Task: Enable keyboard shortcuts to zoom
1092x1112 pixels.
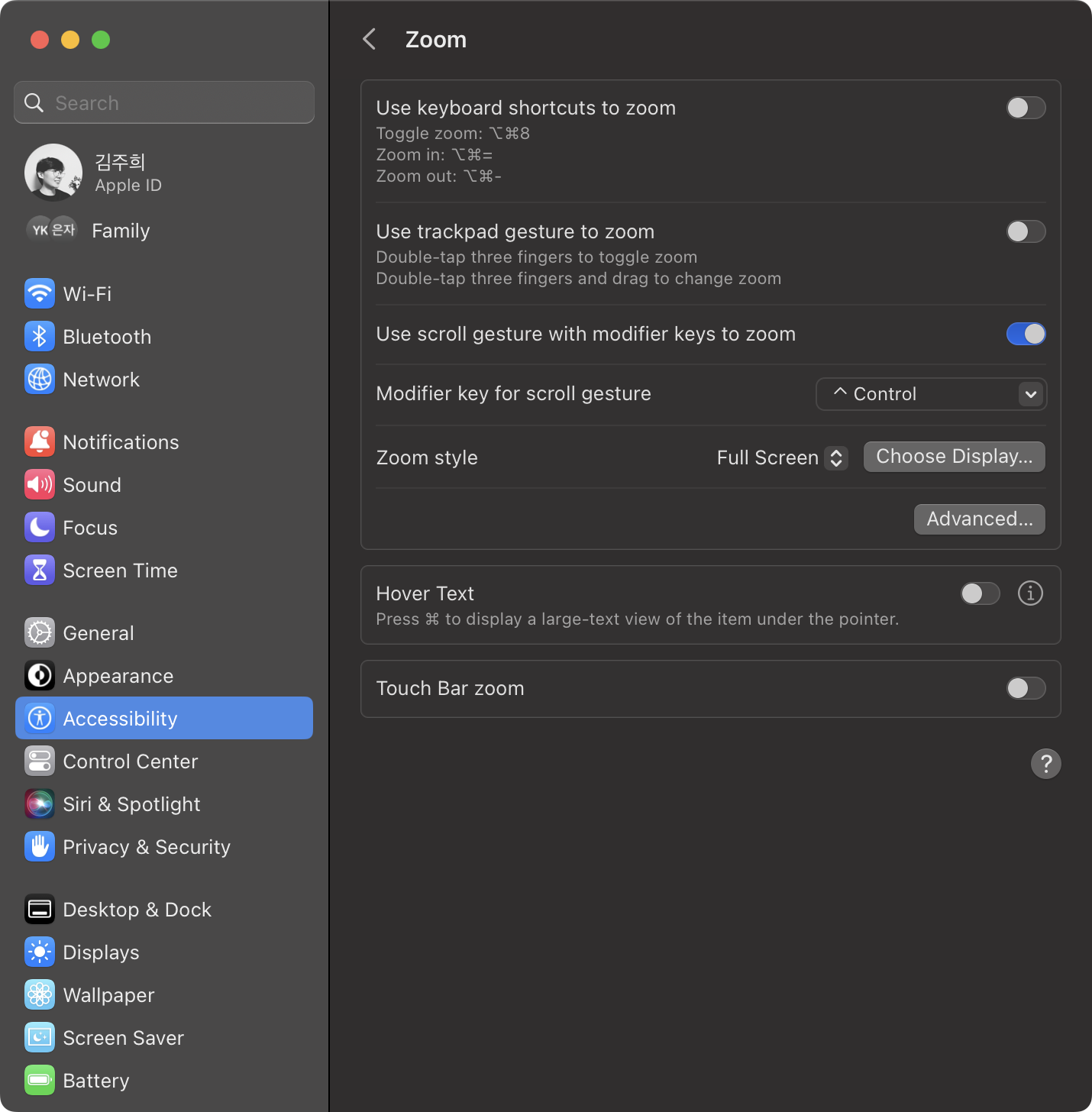Action: pyautogui.click(x=1026, y=108)
